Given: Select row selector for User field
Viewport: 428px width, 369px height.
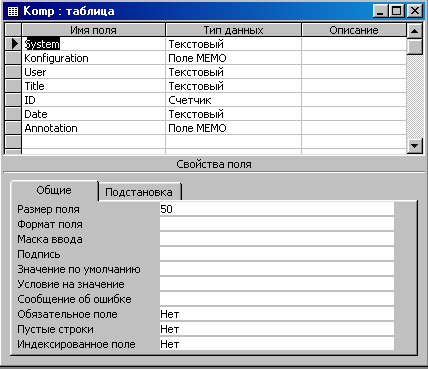Looking at the screenshot, I should (13, 72).
